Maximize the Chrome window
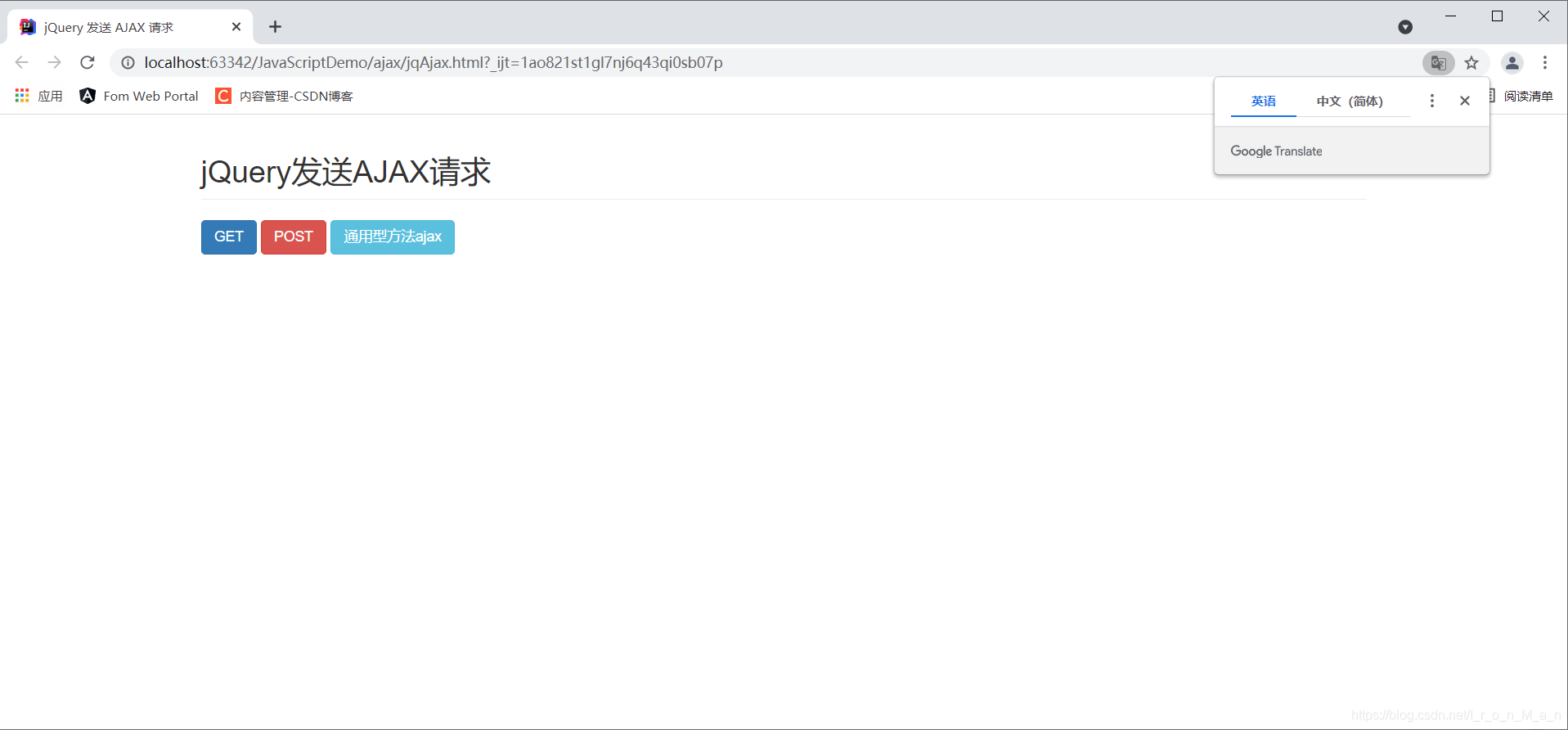1568x730 pixels. pos(1497,16)
